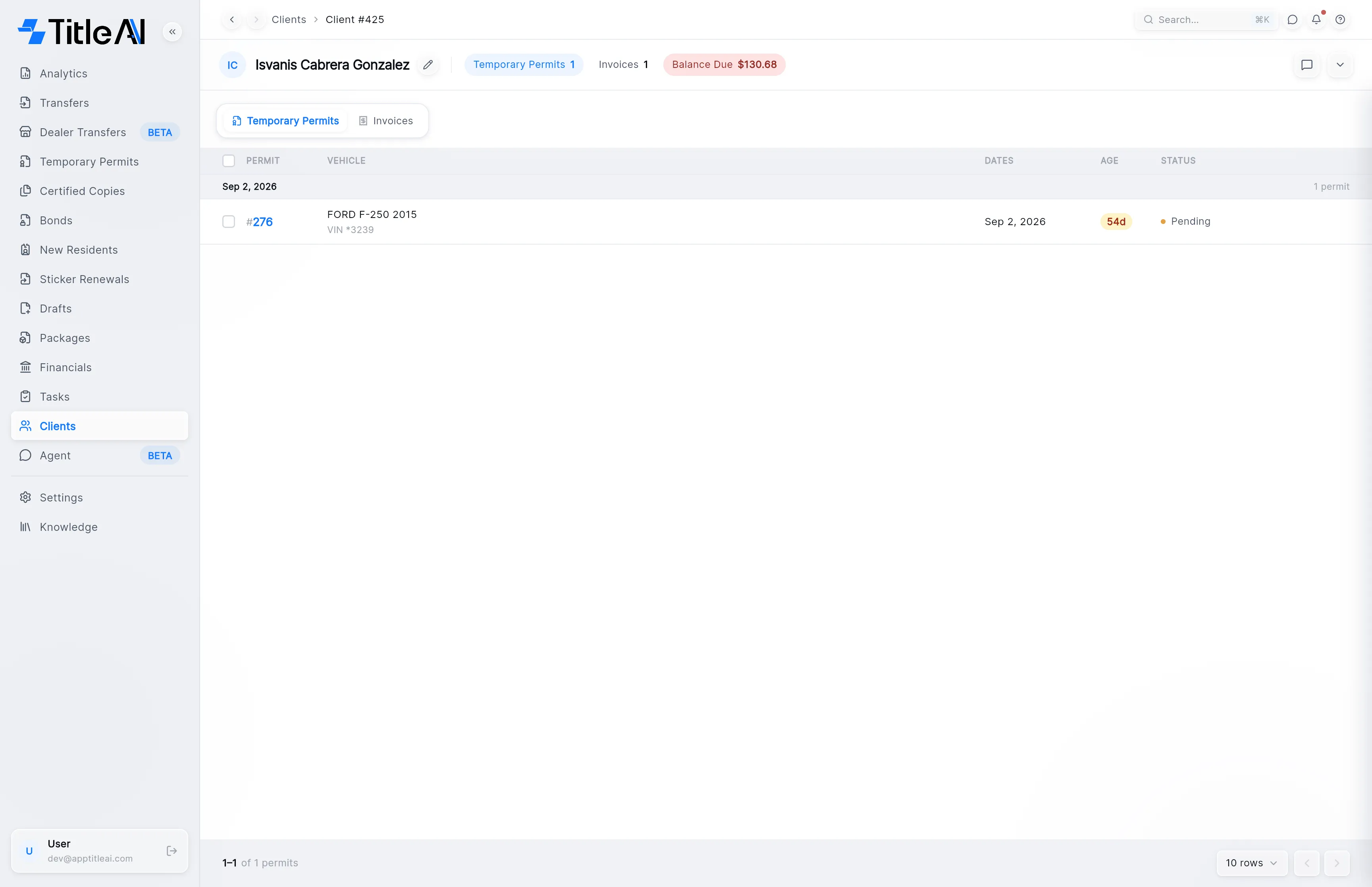
Task: Open the notifications bell icon
Action: (1316, 19)
